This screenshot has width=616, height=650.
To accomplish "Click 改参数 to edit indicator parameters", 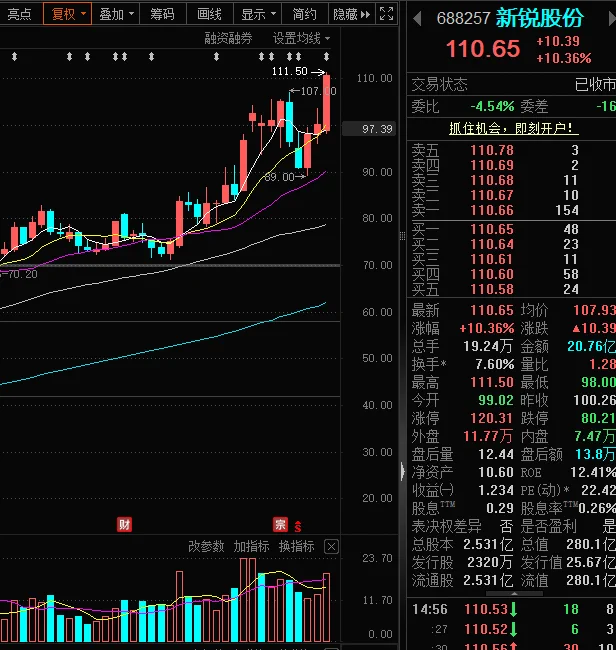I will pyautogui.click(x=206, y=546).
